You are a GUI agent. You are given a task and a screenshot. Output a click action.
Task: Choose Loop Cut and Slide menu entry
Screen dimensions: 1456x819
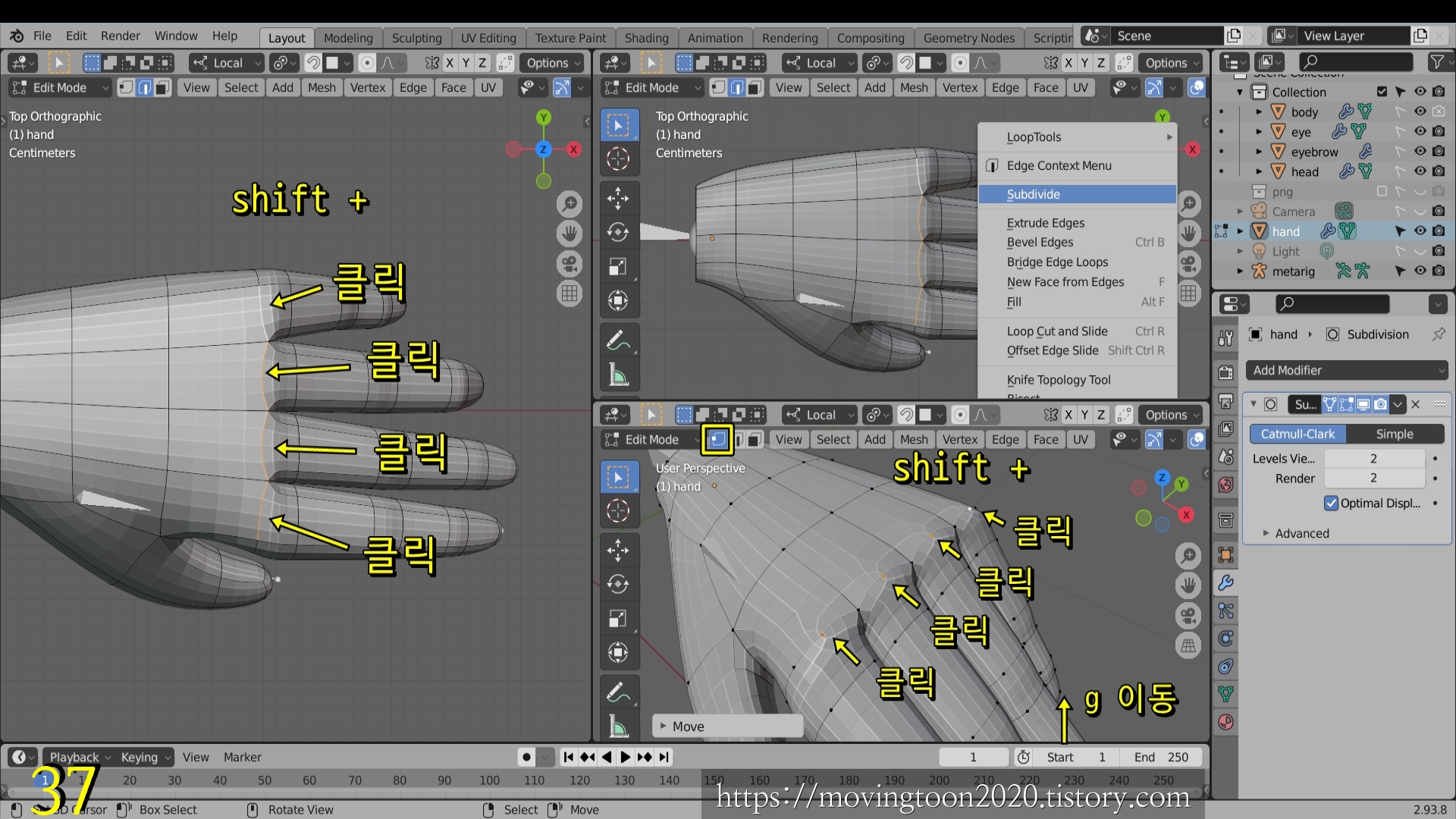click(x=1077, y=331)
